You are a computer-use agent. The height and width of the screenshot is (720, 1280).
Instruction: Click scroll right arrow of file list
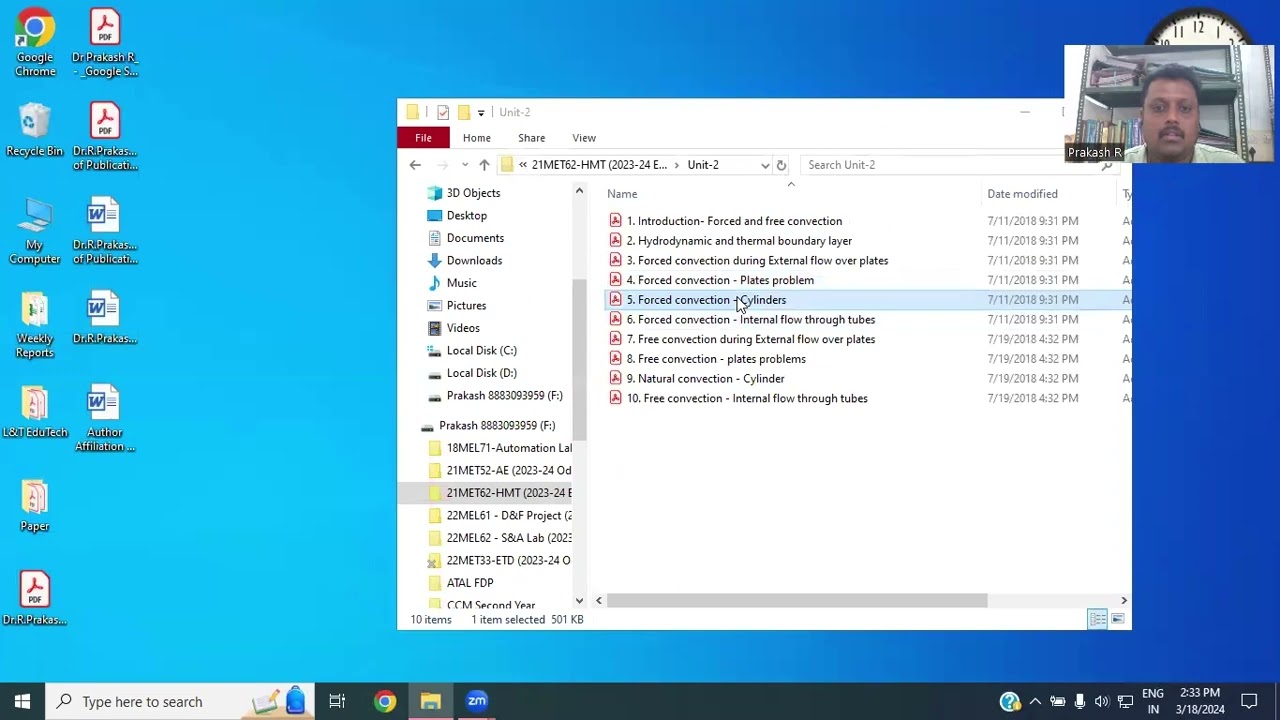tap(1124, 601)
